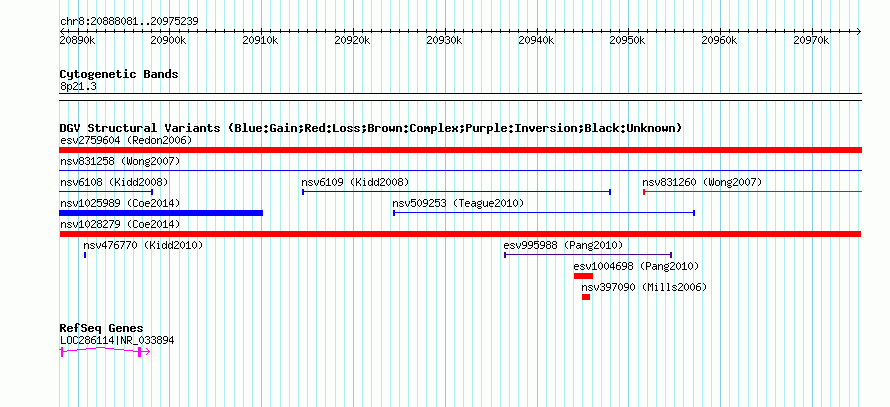Open esv995988 (Pang2010) label

tap(563, 245)
